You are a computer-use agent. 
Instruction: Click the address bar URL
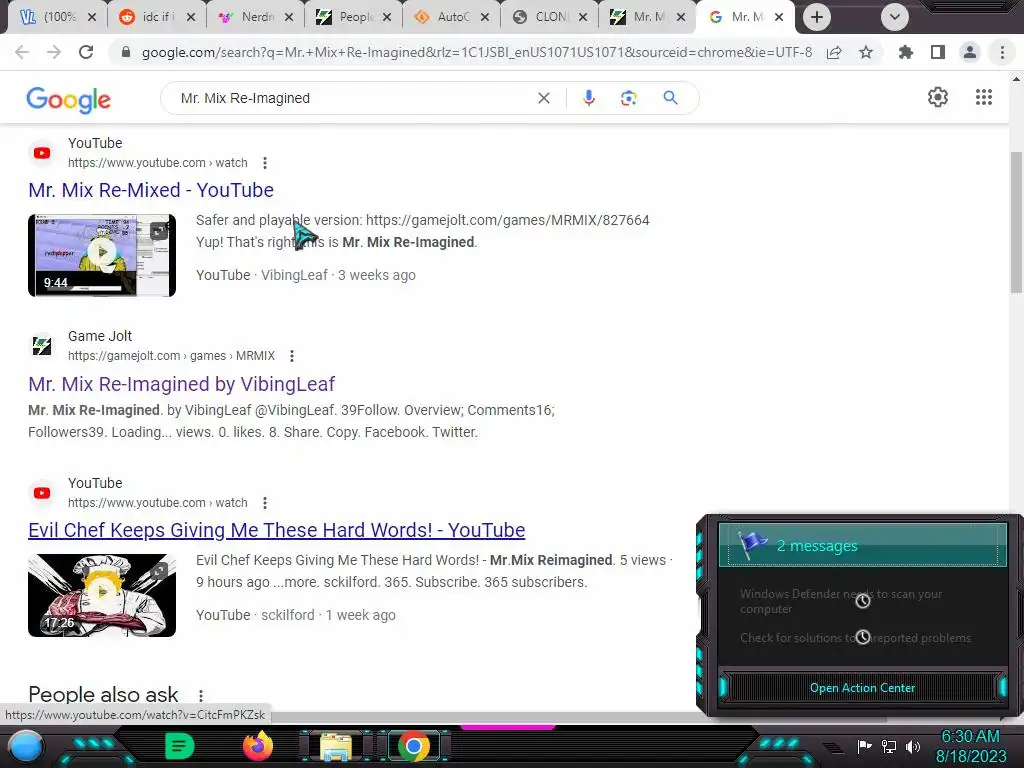tap(477, 52)
